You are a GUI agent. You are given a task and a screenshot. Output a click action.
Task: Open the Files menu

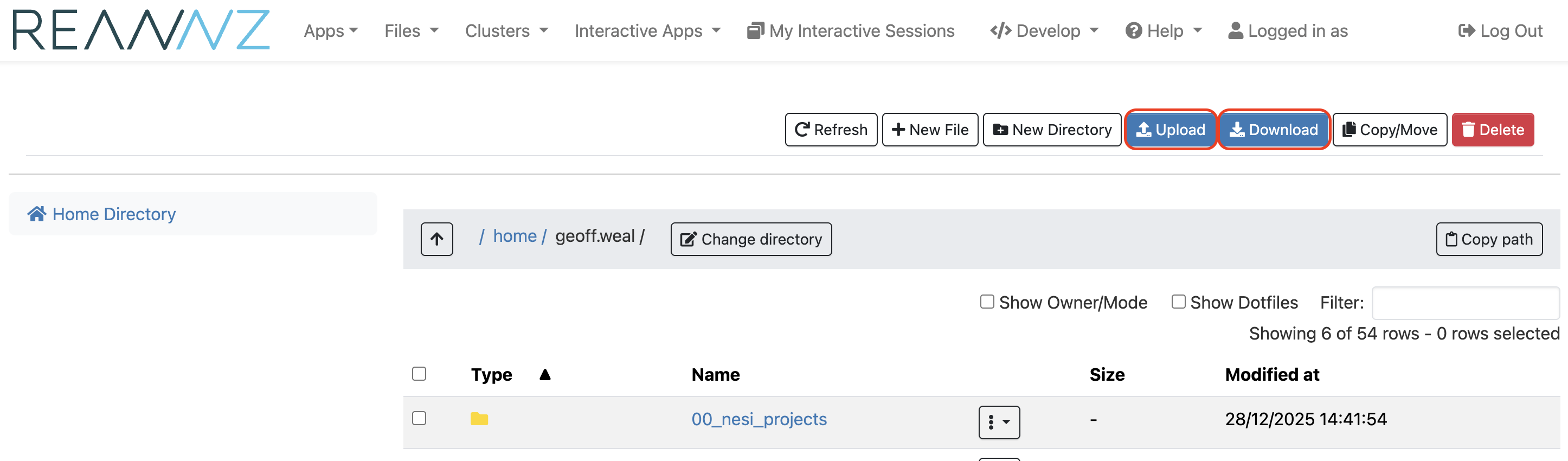[411, 30]
